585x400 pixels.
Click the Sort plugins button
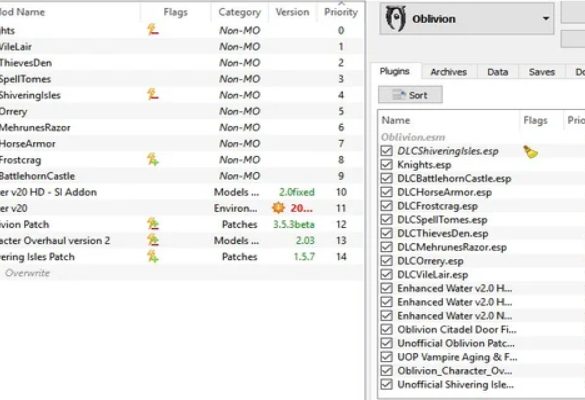point(410,95)
